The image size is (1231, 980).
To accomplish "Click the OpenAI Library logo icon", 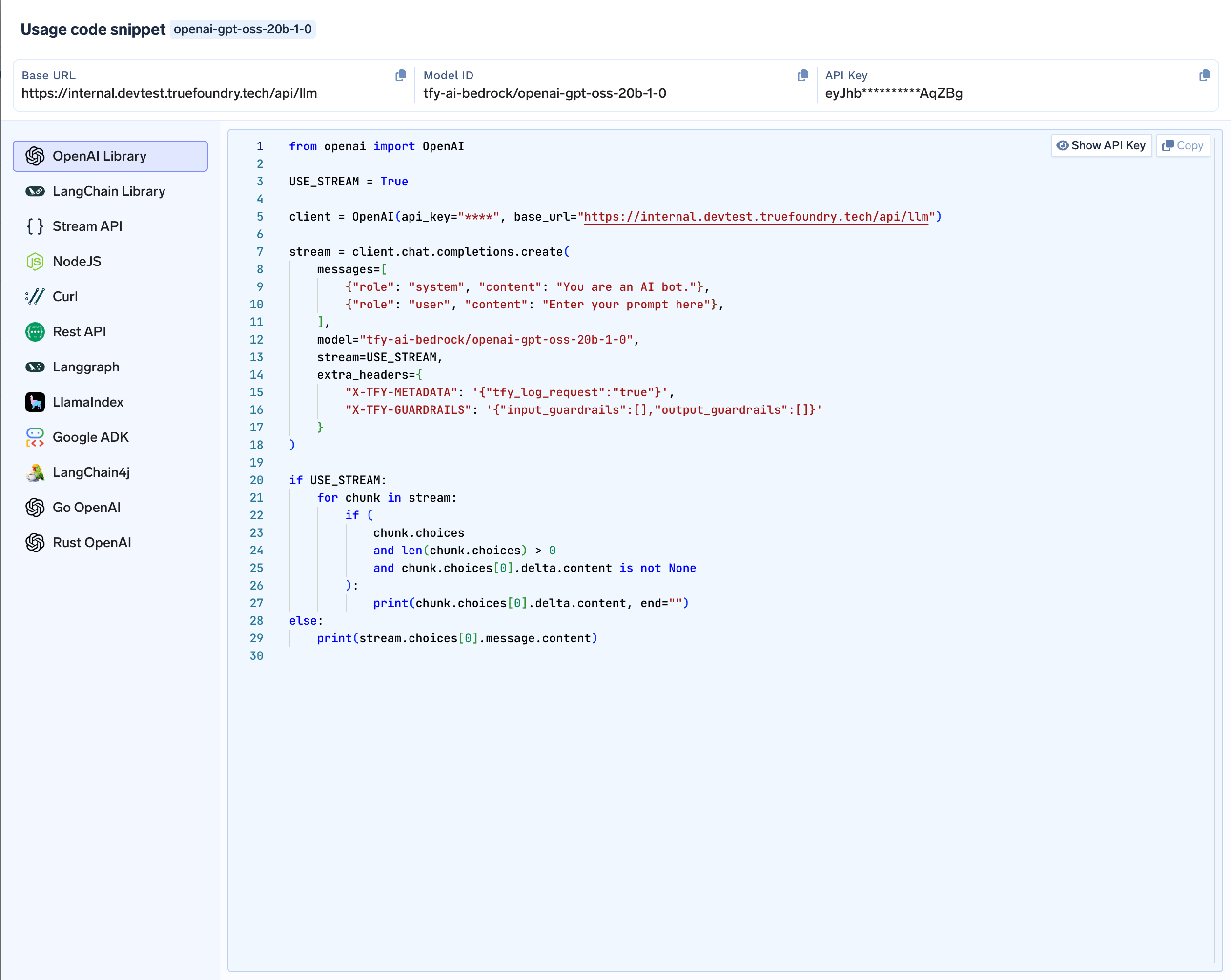I will click(x=35, y=156).
